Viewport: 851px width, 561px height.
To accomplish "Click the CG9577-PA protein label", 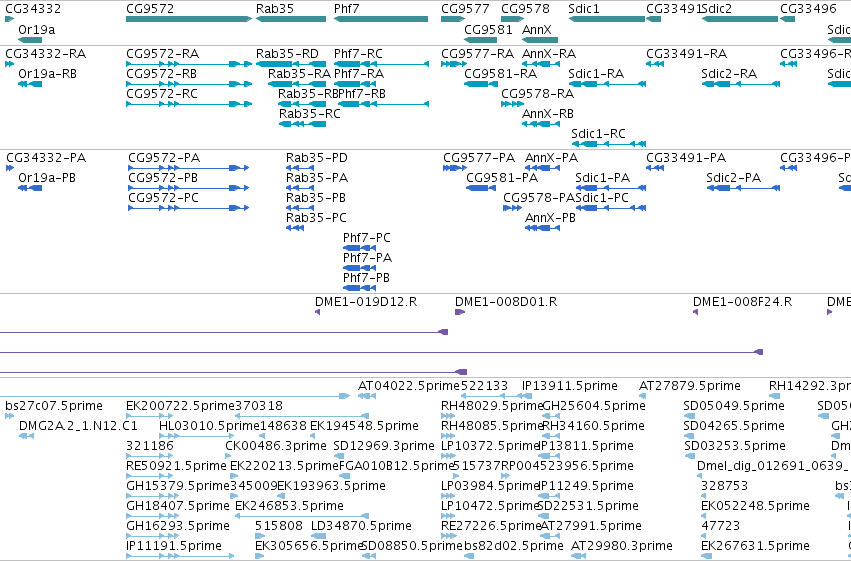I will point(479,158).
